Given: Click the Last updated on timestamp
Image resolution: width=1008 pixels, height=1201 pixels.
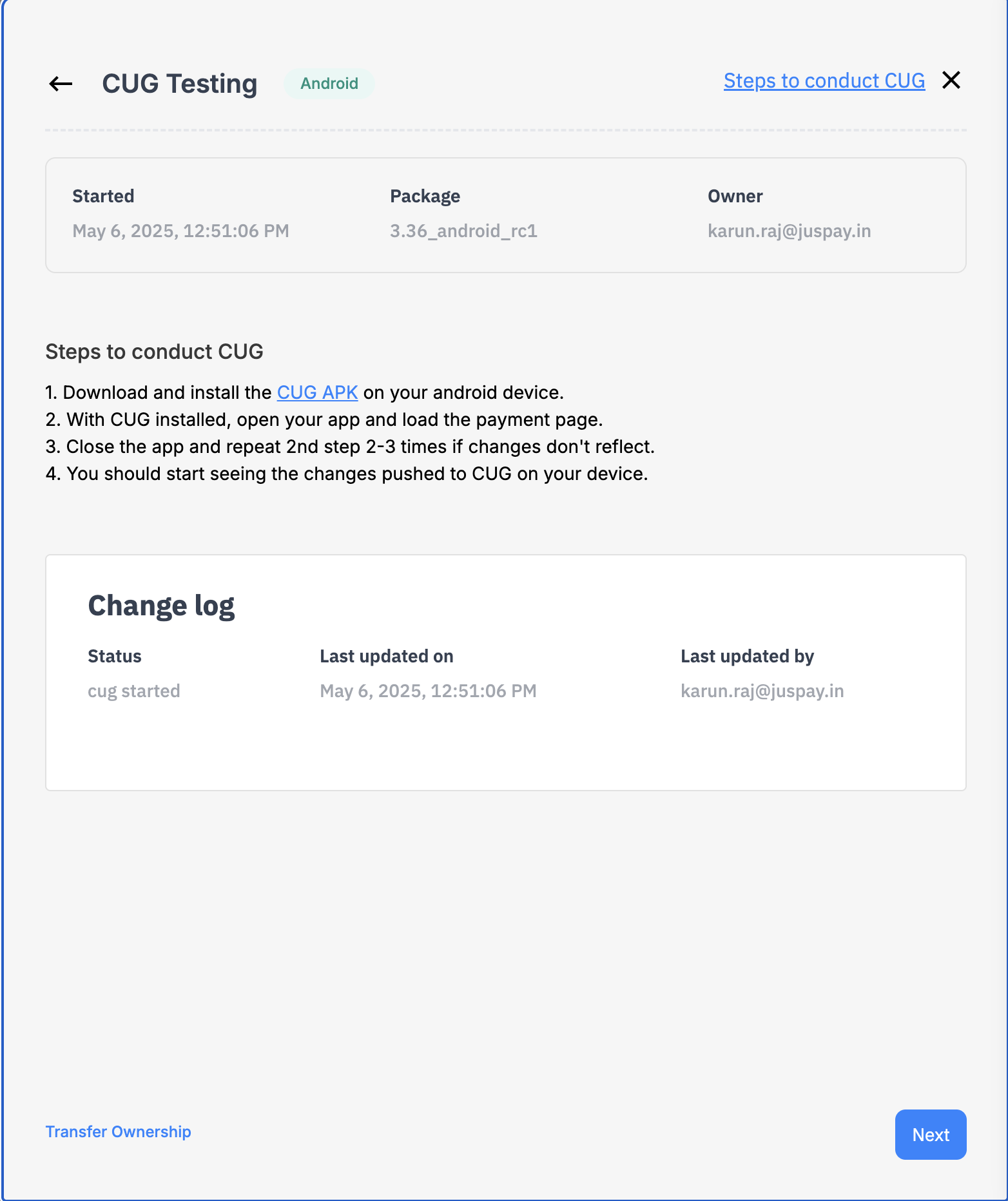Looking at the screenshot, I should tap(428, 691).
